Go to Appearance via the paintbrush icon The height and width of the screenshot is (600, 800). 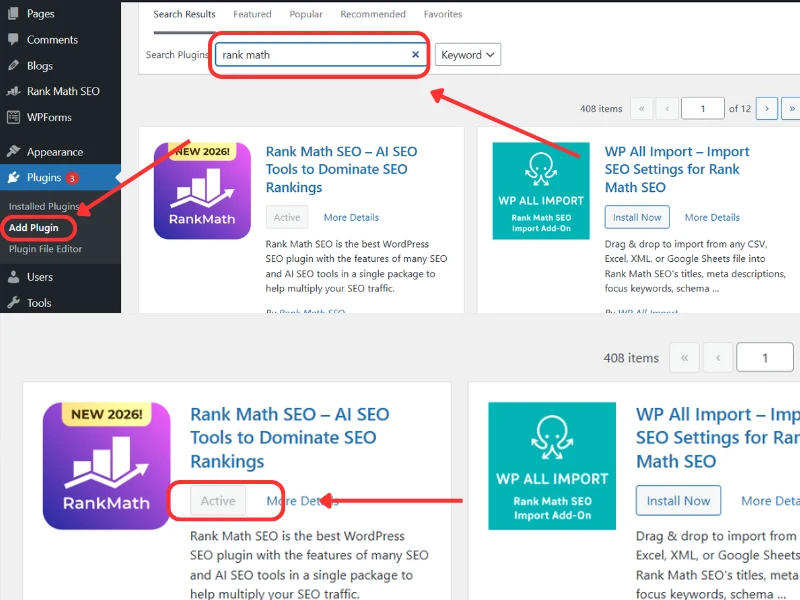[x=13, y=152]
